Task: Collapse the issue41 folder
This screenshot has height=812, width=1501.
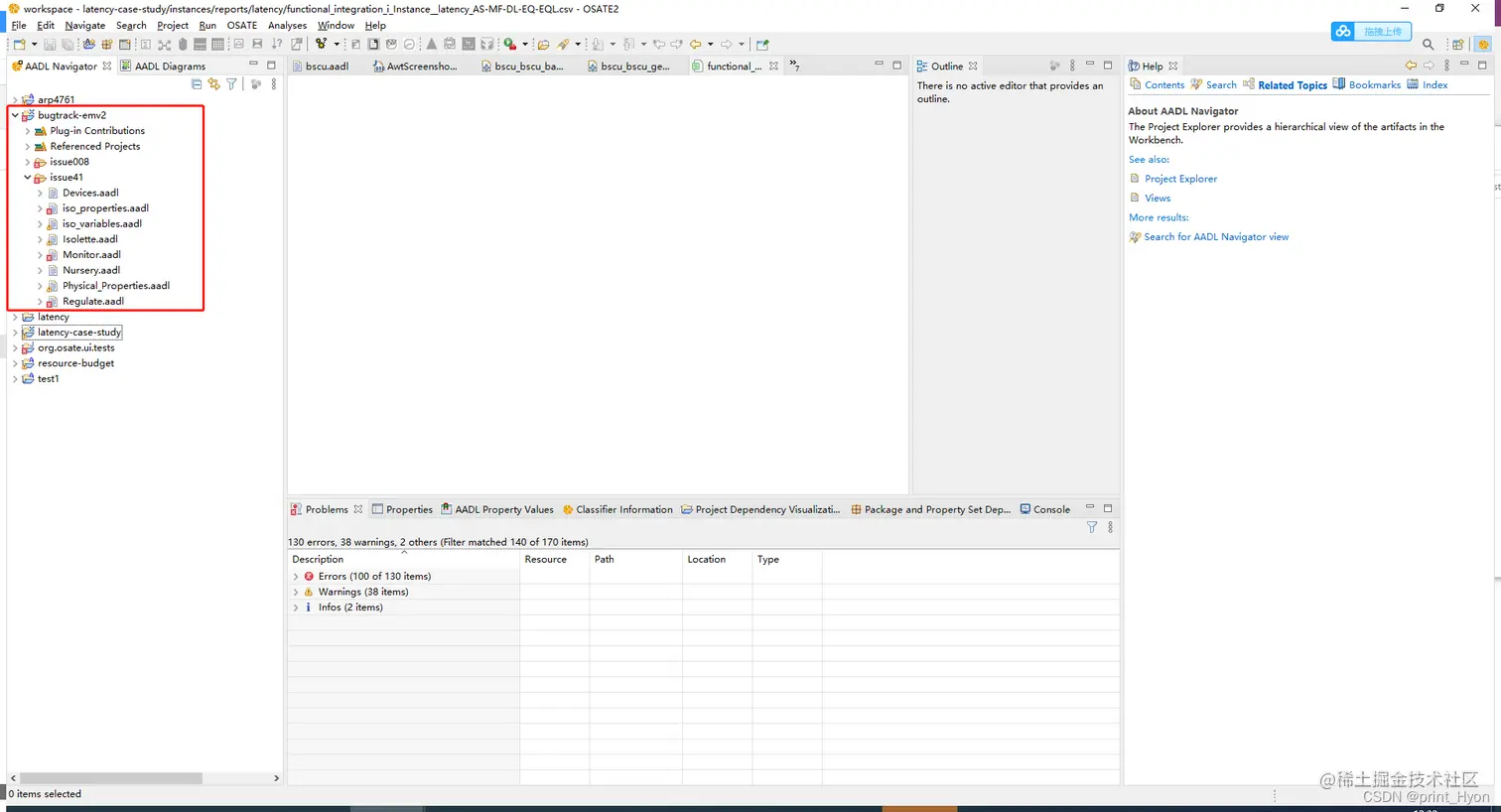Action: (x=28, y=178)
